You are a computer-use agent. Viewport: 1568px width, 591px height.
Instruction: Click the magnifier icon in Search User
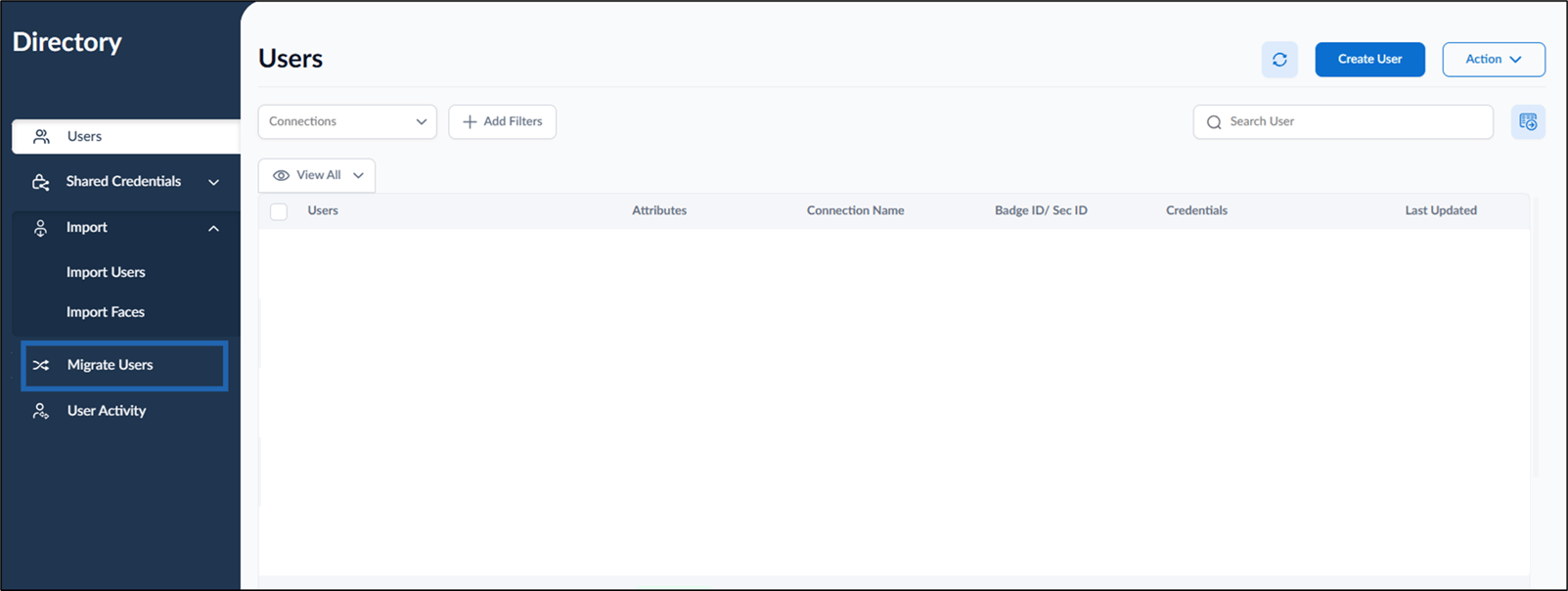1214,122
